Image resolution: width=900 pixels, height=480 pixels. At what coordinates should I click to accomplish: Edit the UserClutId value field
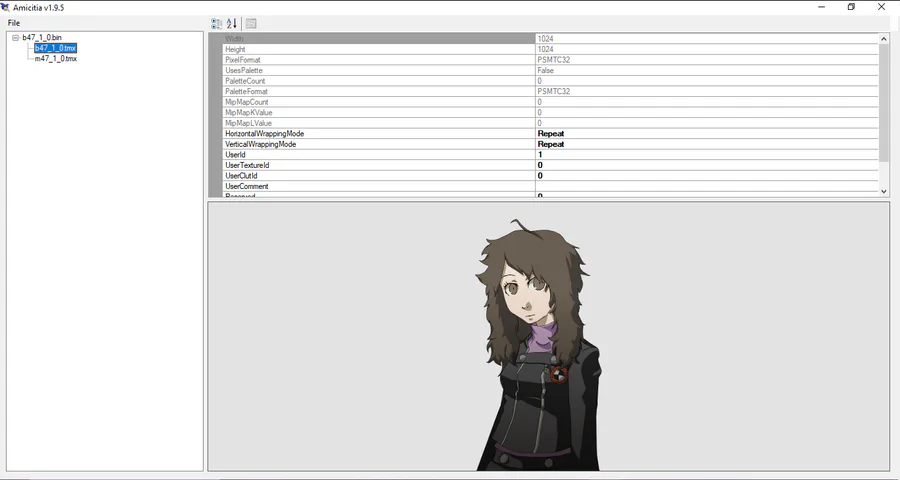[x=707, y=176]
